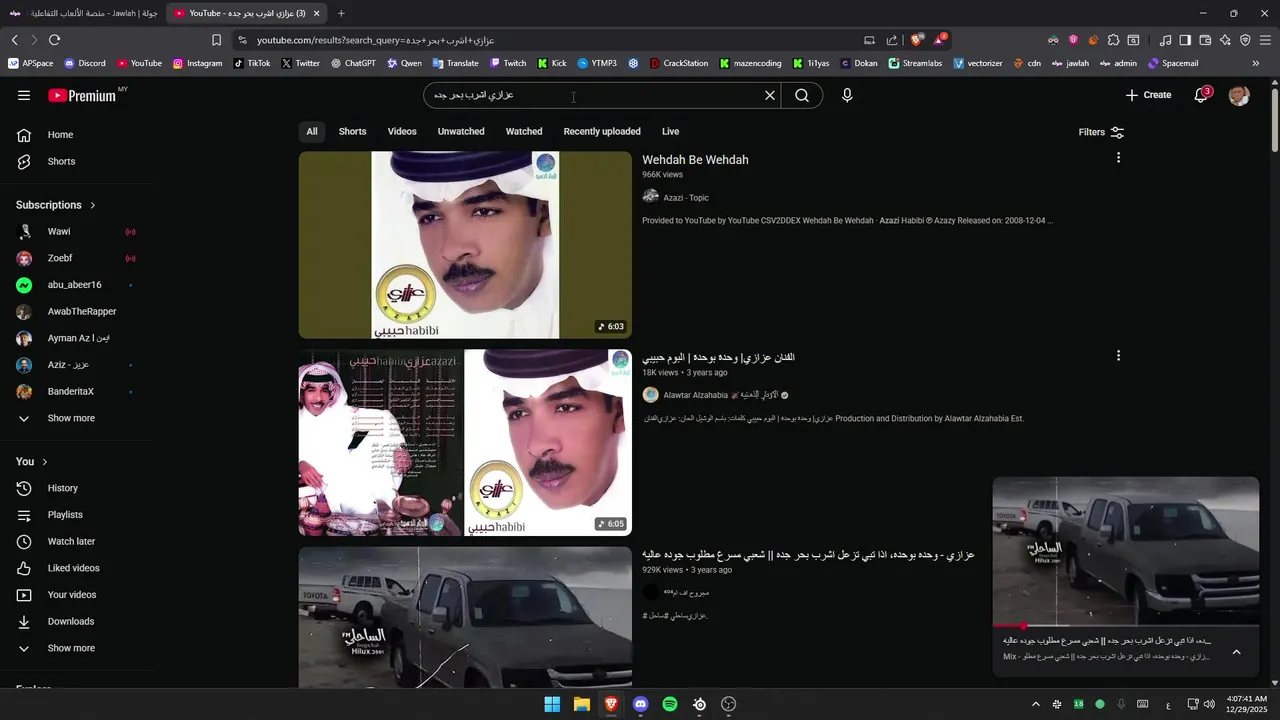Viewport: 1280px width, 720px height.
Task: Click the magnifying glass search button
Action: [x=802, y=95]
